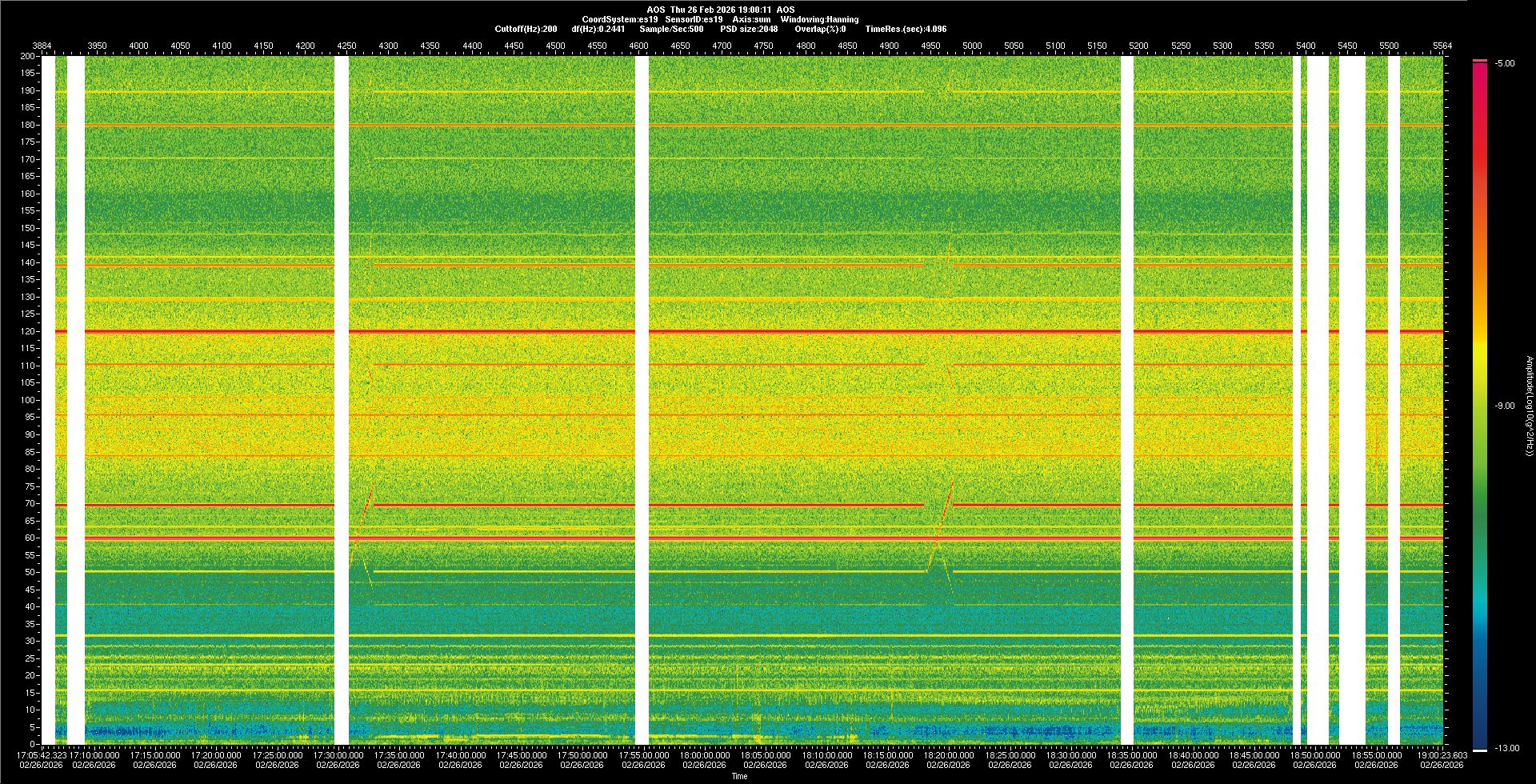
Task: Click the 19:00:23.603 end time label
Action: (x=1442, y=755)
